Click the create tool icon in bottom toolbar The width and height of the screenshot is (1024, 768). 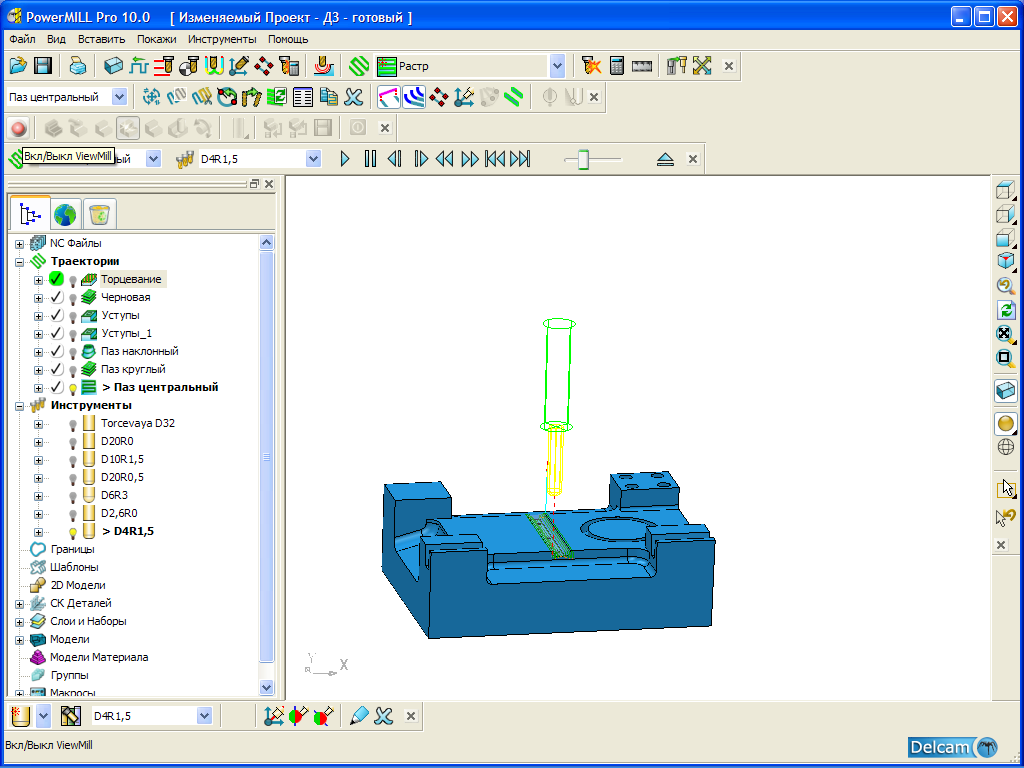coord(22,716)
